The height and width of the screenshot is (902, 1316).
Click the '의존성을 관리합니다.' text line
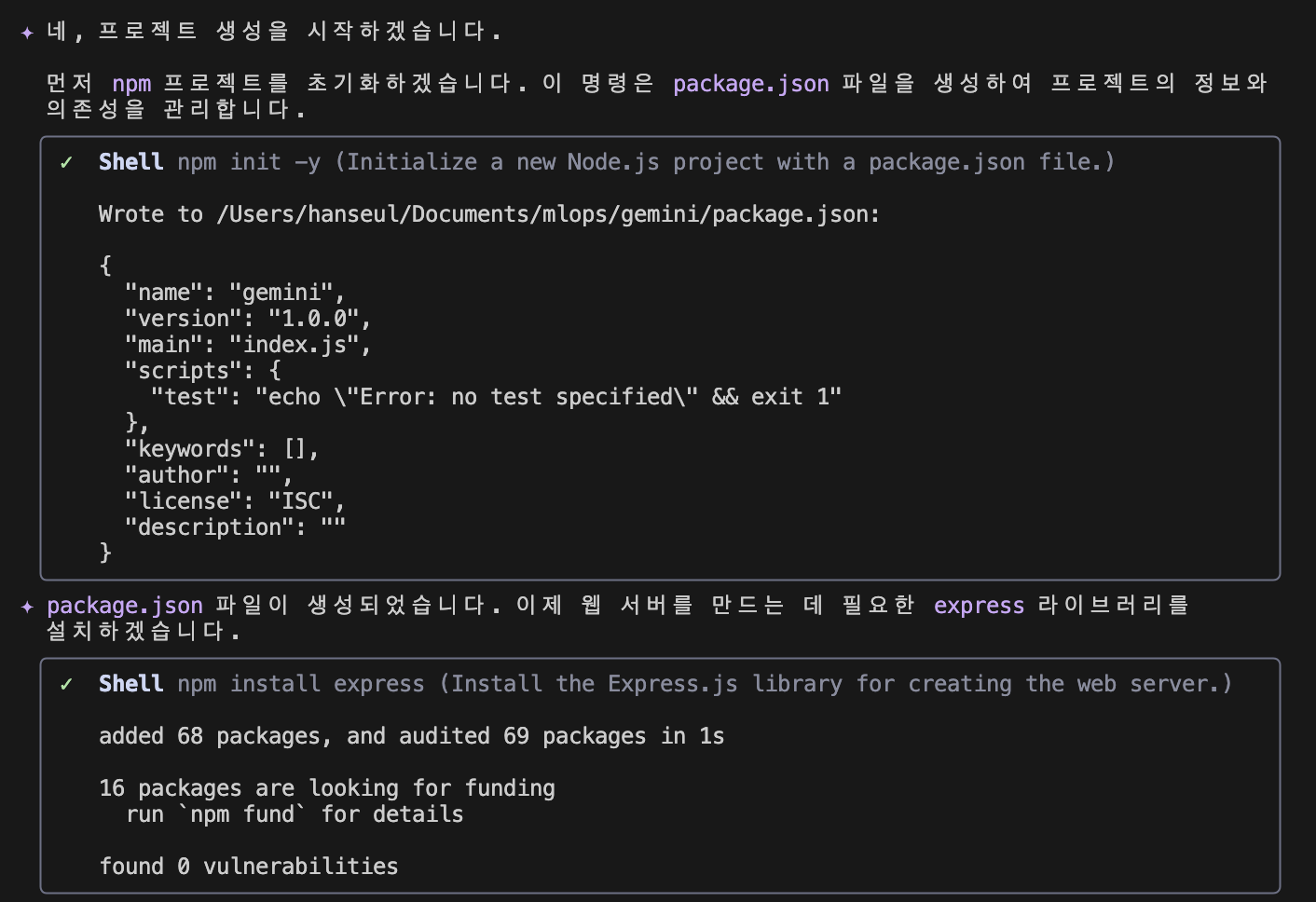[176, 110]
